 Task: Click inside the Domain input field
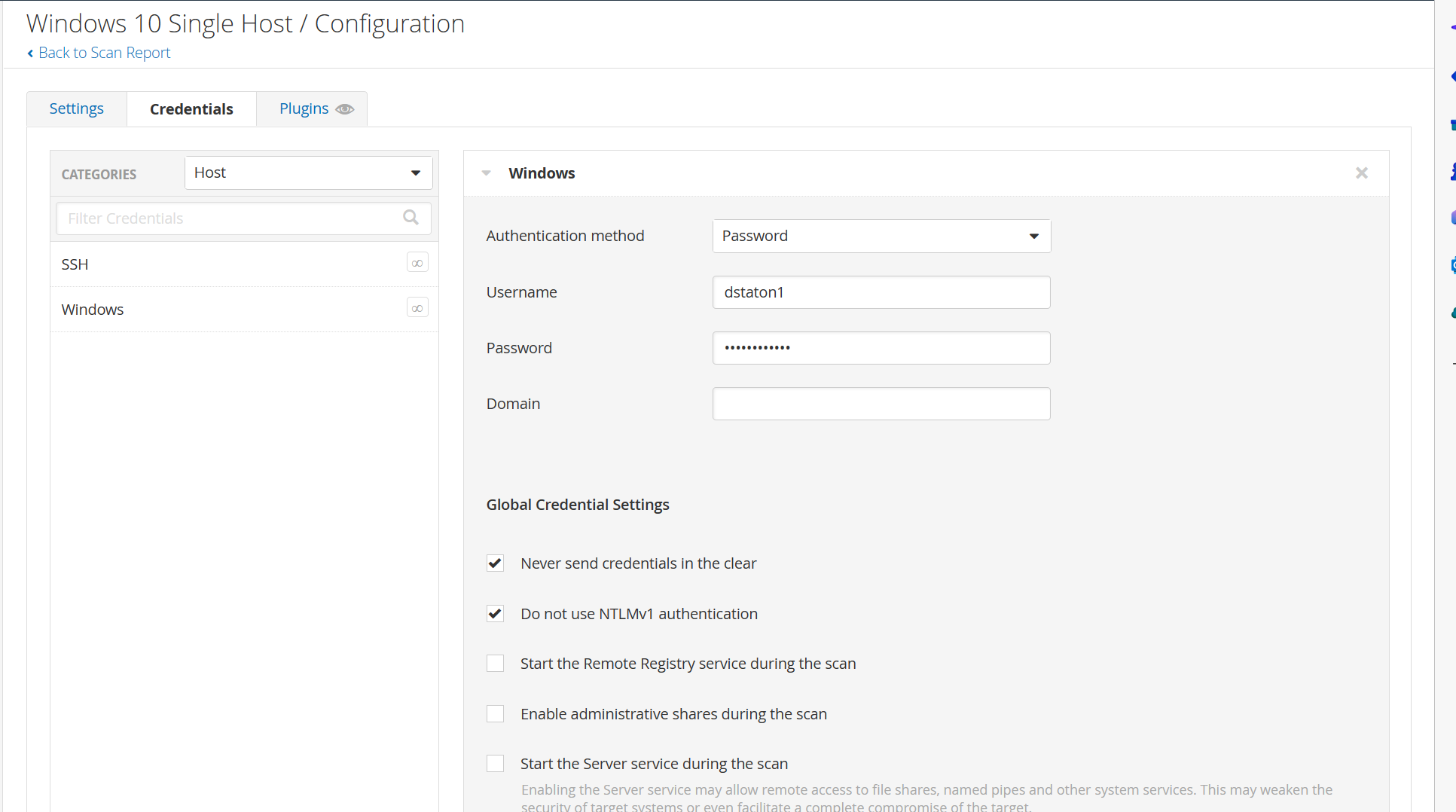coord(881,404)
